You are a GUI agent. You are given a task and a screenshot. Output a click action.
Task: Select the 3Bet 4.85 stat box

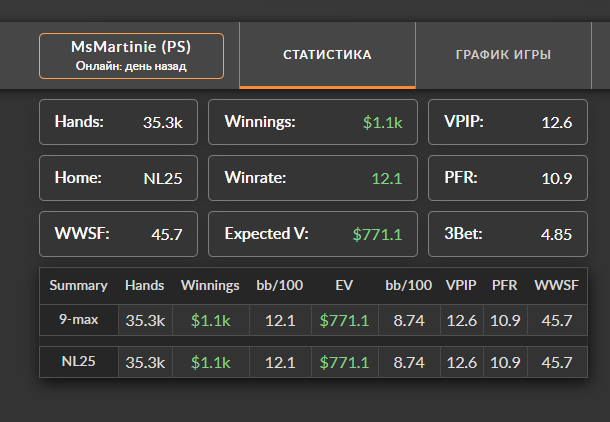tap(508, 234)
